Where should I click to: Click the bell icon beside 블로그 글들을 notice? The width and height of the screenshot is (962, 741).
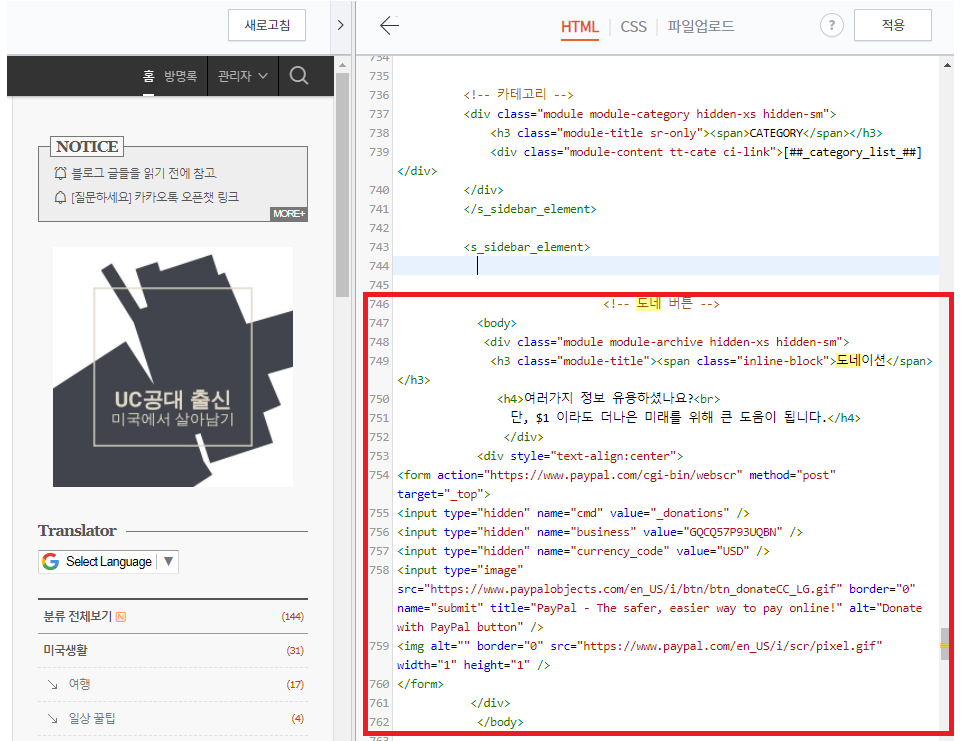pyautogui.click(x=60, y=173)
